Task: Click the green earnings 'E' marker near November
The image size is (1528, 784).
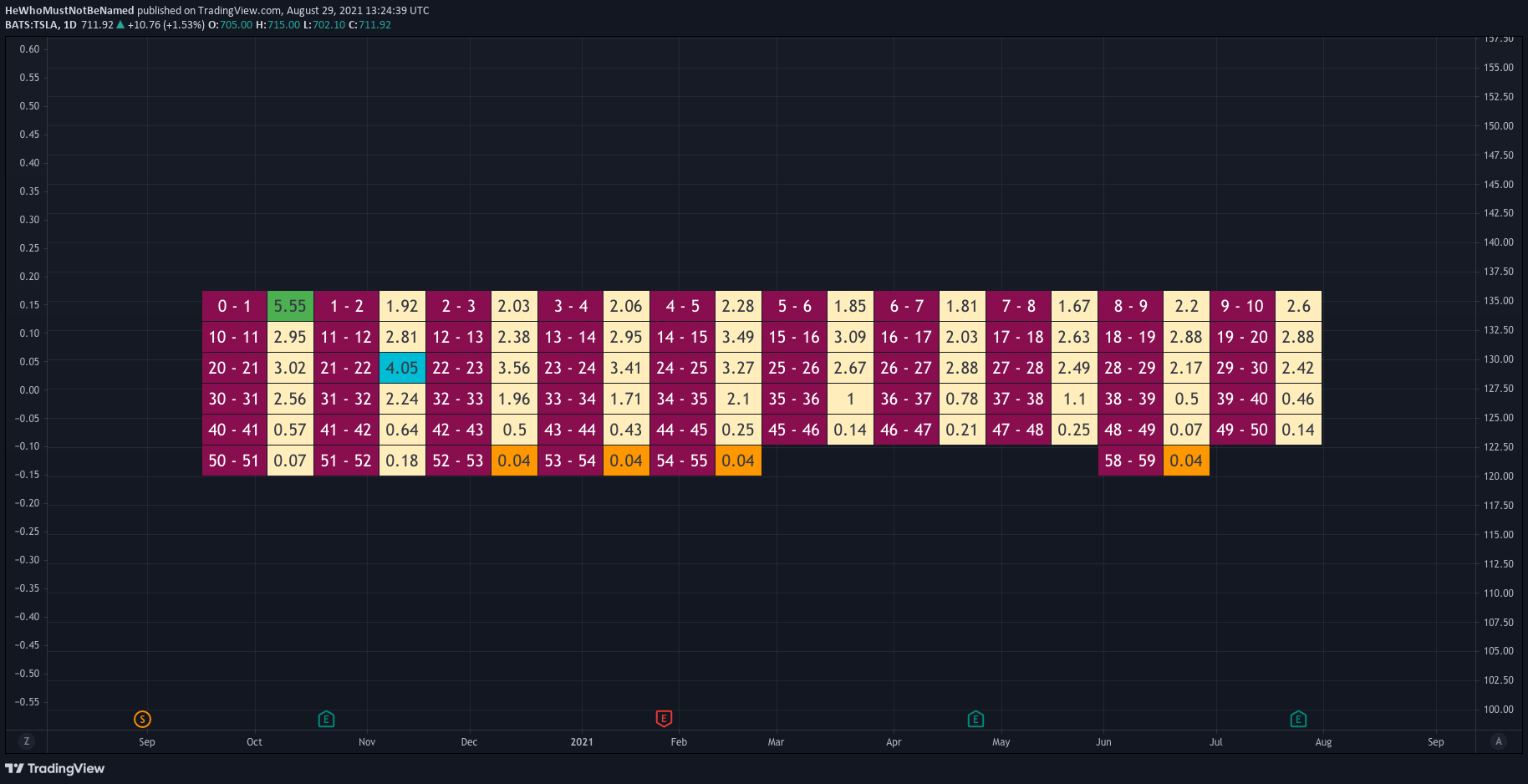Action: (327, 719)
